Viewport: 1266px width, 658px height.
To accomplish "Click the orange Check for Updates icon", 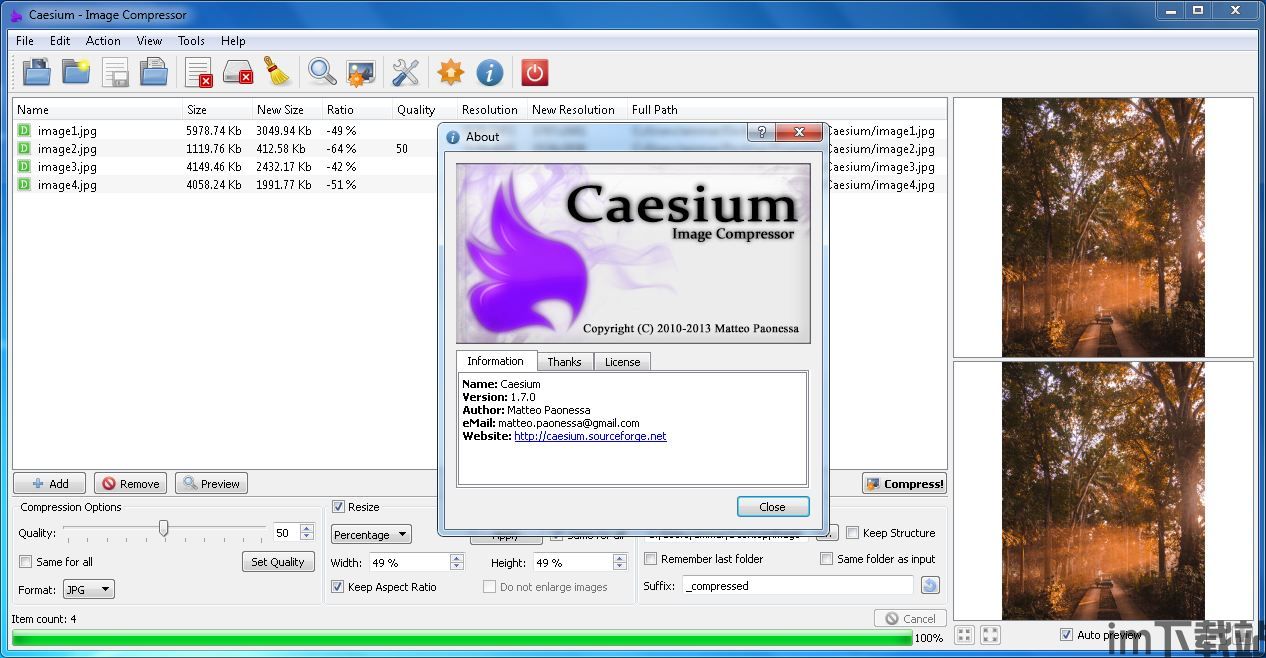I will click(x=451, y=72).
